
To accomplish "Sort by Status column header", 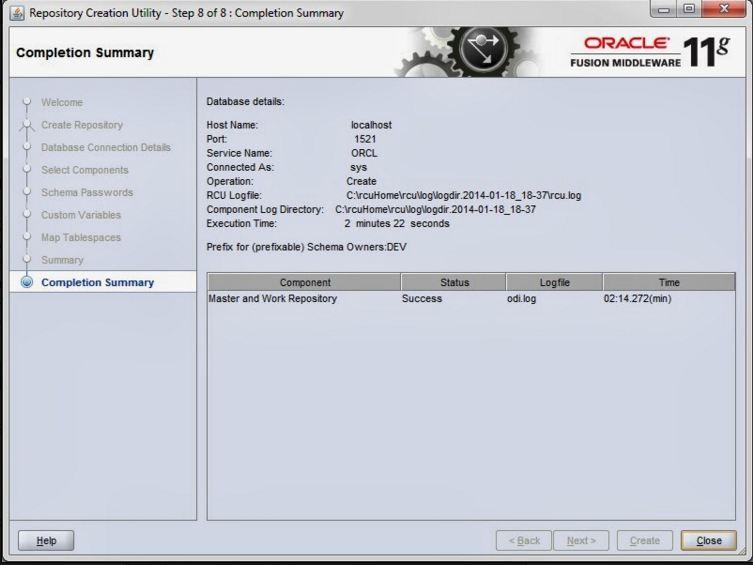I will coord(454,282).
